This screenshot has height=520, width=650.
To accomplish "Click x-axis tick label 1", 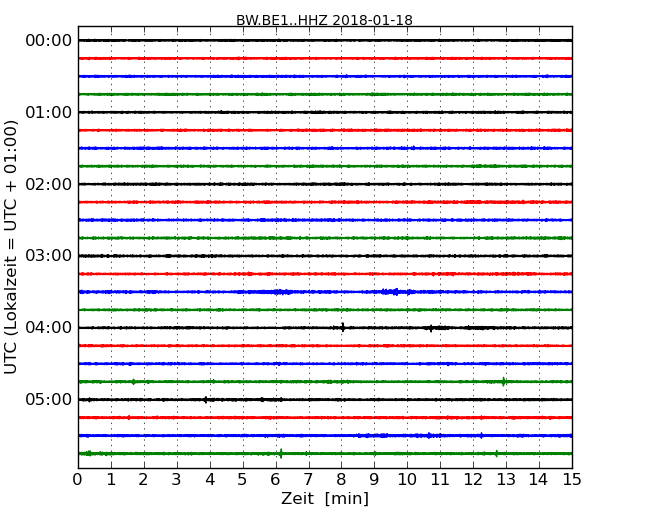I will (x=111, y=480).
